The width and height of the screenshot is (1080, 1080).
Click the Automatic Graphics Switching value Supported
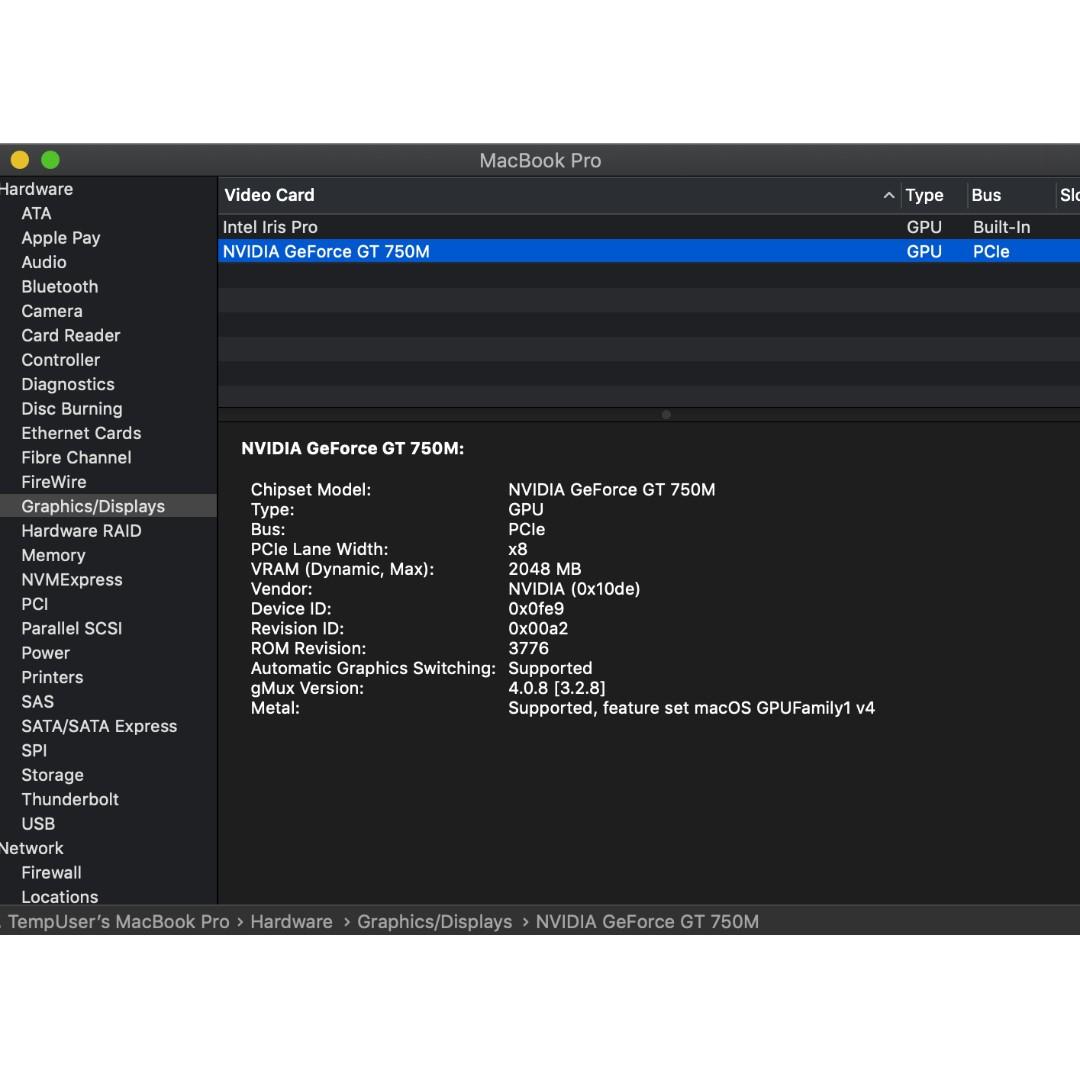tap(550, 668)
